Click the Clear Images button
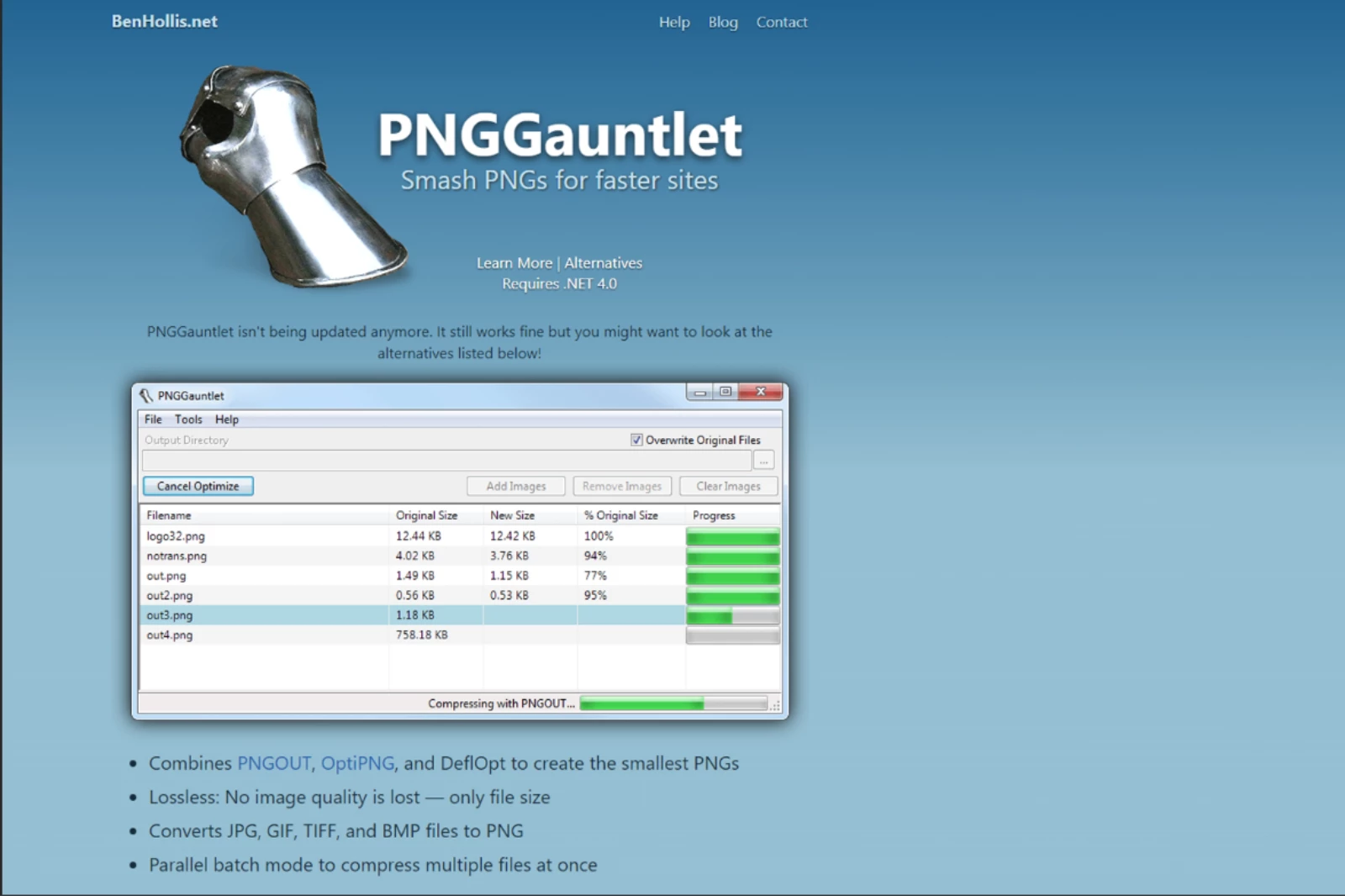The image size is (1345, 896). tap(729, 486)
